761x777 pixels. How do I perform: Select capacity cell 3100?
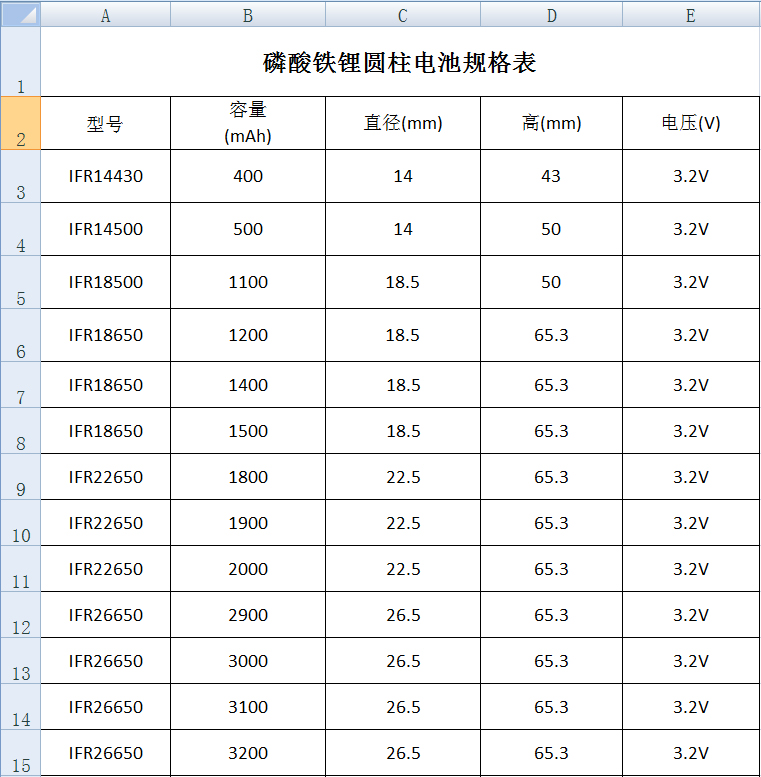[248, 707]
